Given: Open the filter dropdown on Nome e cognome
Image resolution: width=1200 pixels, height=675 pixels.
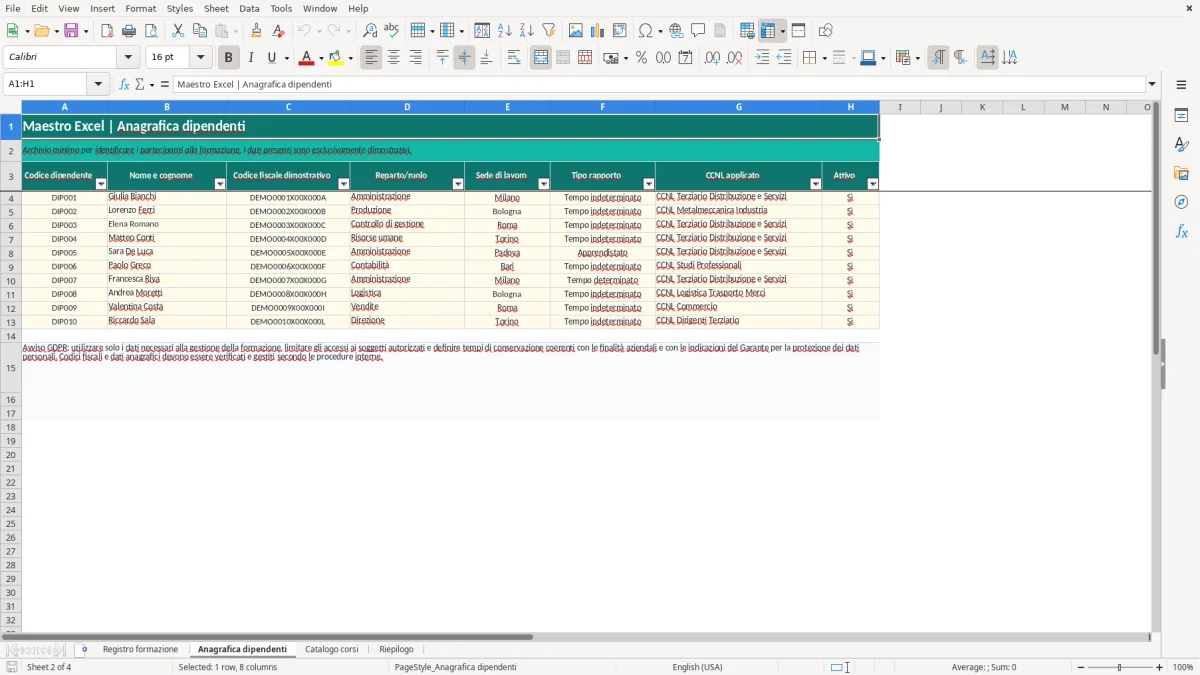Looking at the screenshot, I should tap(220, 184).
